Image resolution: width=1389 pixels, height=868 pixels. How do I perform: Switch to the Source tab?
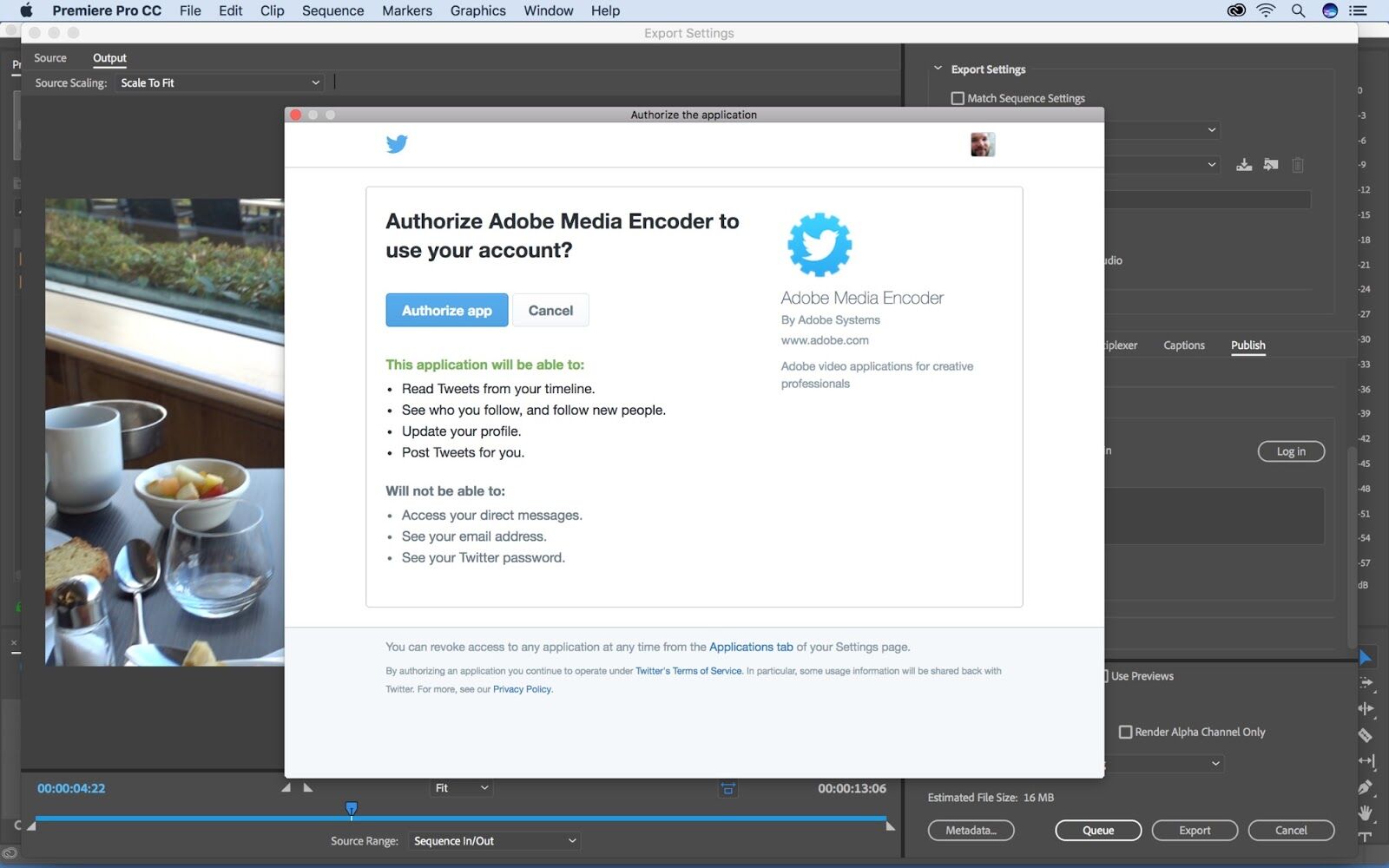pos(50,58)
